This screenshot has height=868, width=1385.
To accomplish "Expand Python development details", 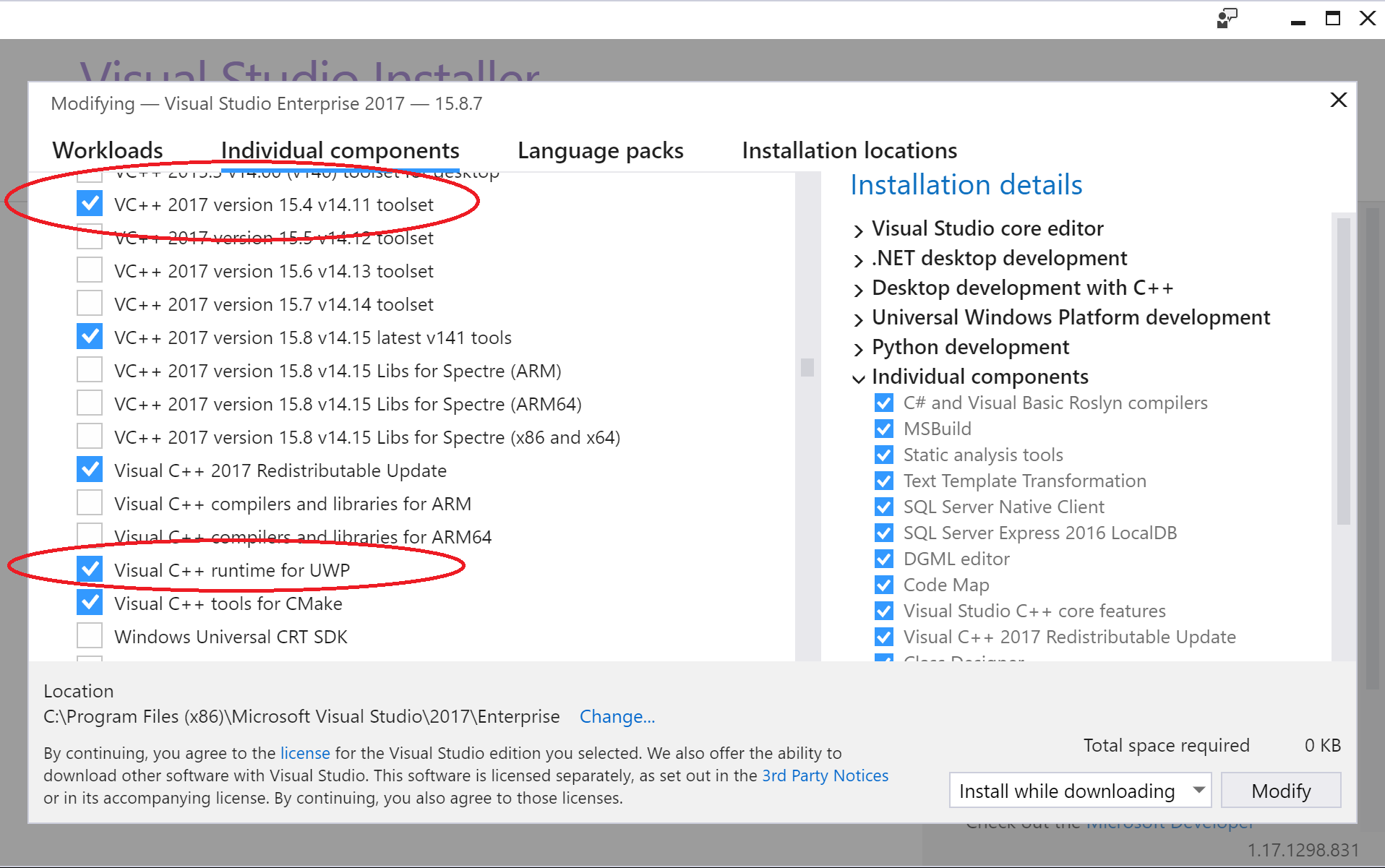I will click(858, 349).
